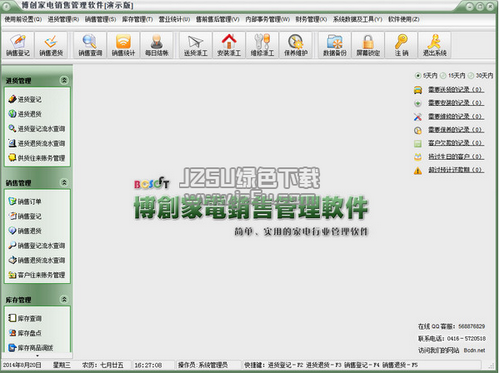
Task: Open 销售订单 in the sidebar
Action: pos(25,201)
